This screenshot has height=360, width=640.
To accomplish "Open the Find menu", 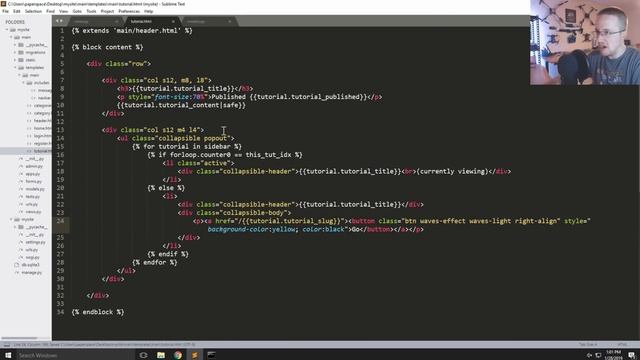I will (x=51, y=11).
